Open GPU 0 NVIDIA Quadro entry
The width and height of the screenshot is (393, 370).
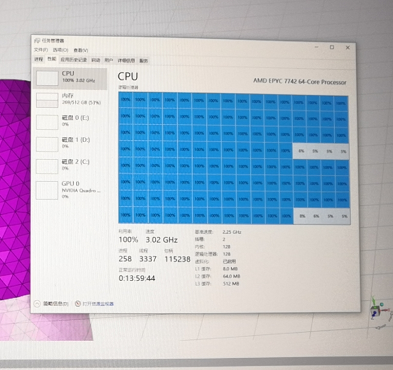tap(70, 189)
